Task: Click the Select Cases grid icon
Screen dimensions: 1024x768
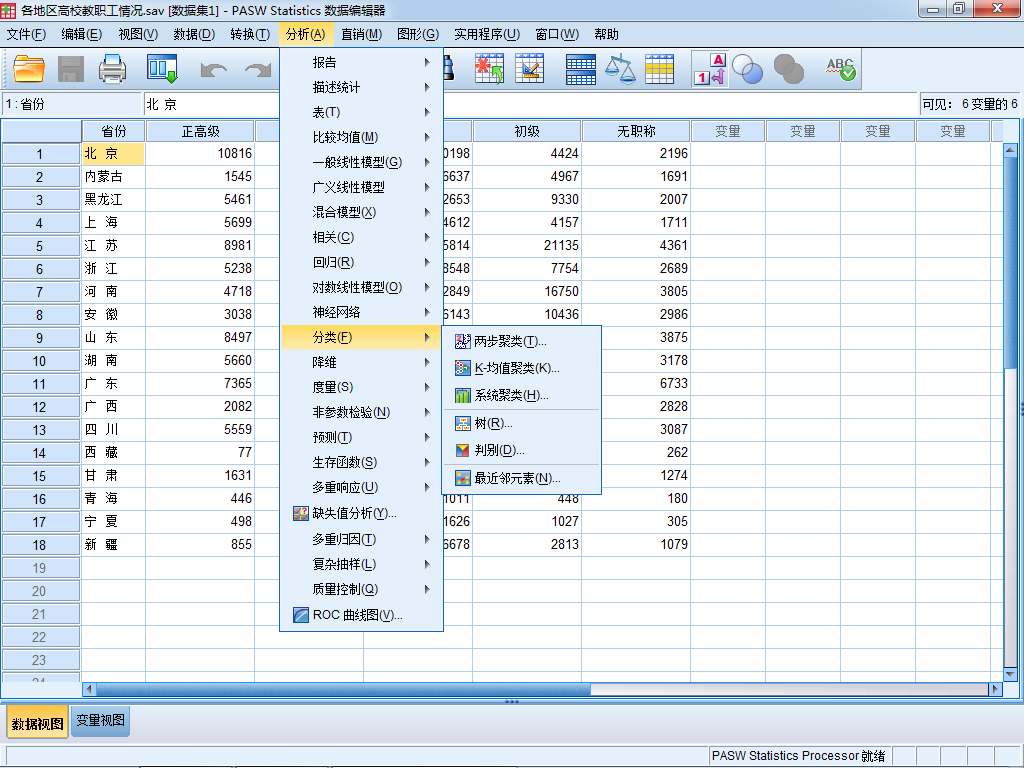Action: 660,69
